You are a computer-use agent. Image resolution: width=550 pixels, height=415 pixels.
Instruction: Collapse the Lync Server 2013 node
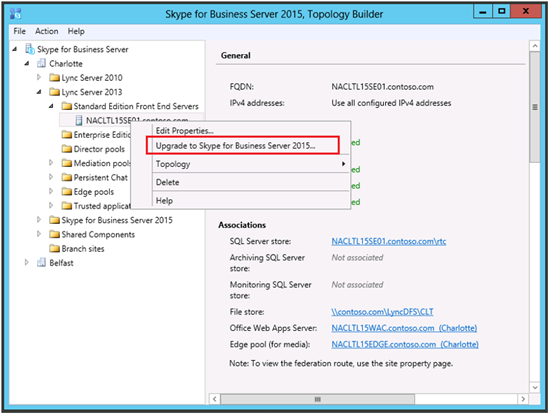(39, 92)
